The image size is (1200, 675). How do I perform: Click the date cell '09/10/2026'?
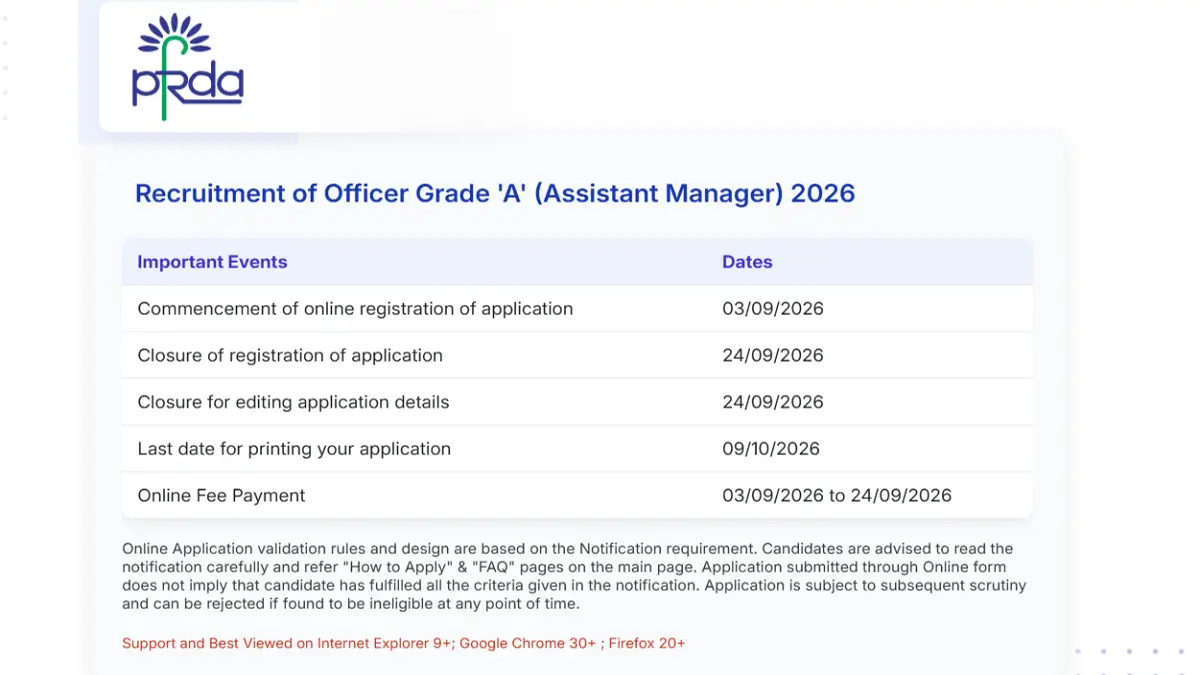tap(771, 449)
